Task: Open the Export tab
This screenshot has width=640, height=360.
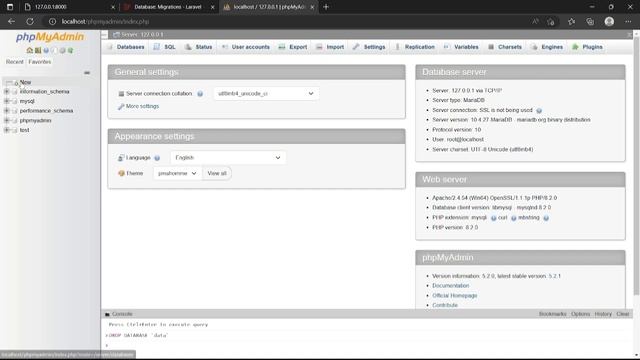Action: click(x=293, y=47)
